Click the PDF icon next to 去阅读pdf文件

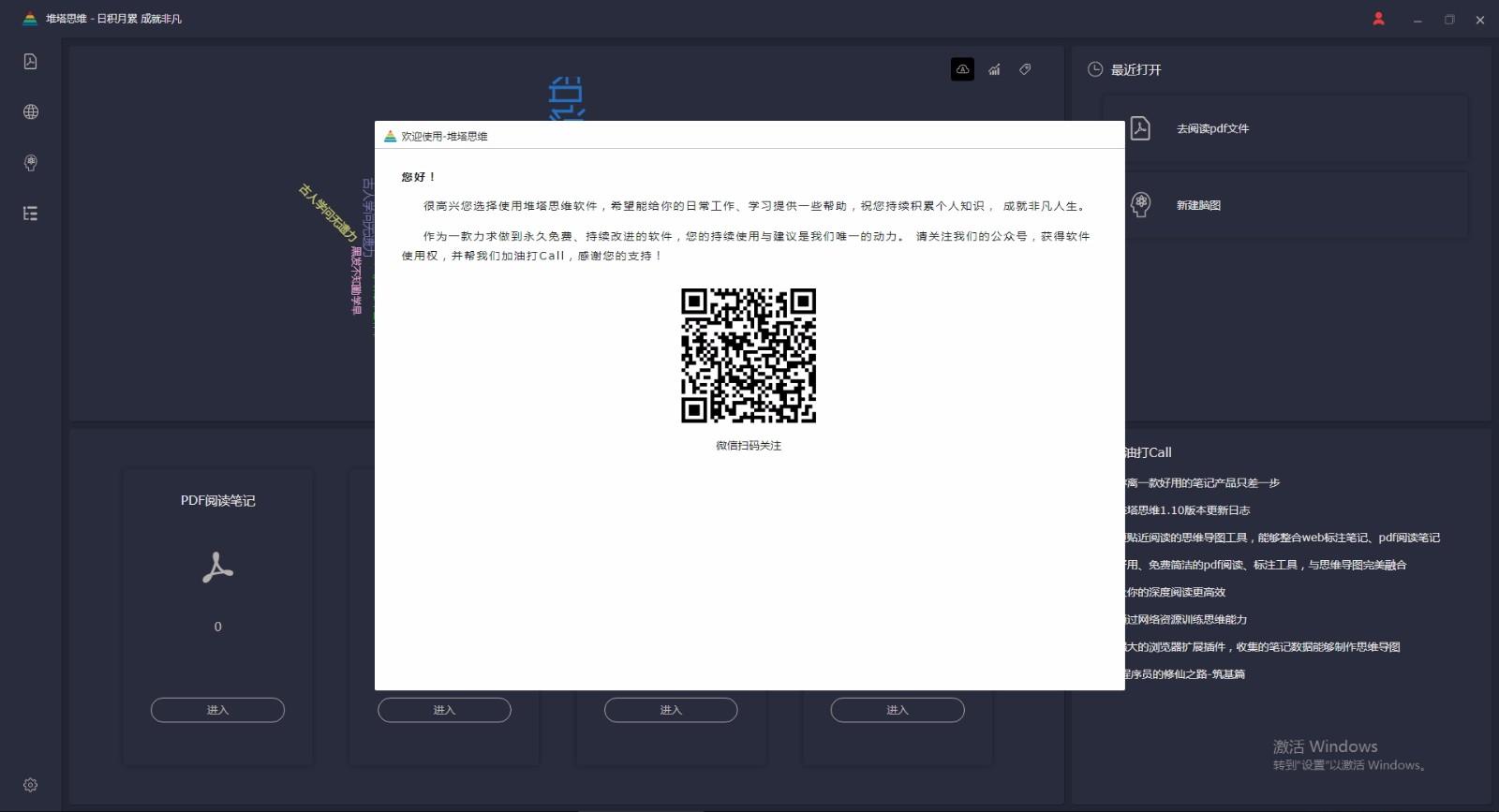pyautogui.click(x=1140, y=128)
